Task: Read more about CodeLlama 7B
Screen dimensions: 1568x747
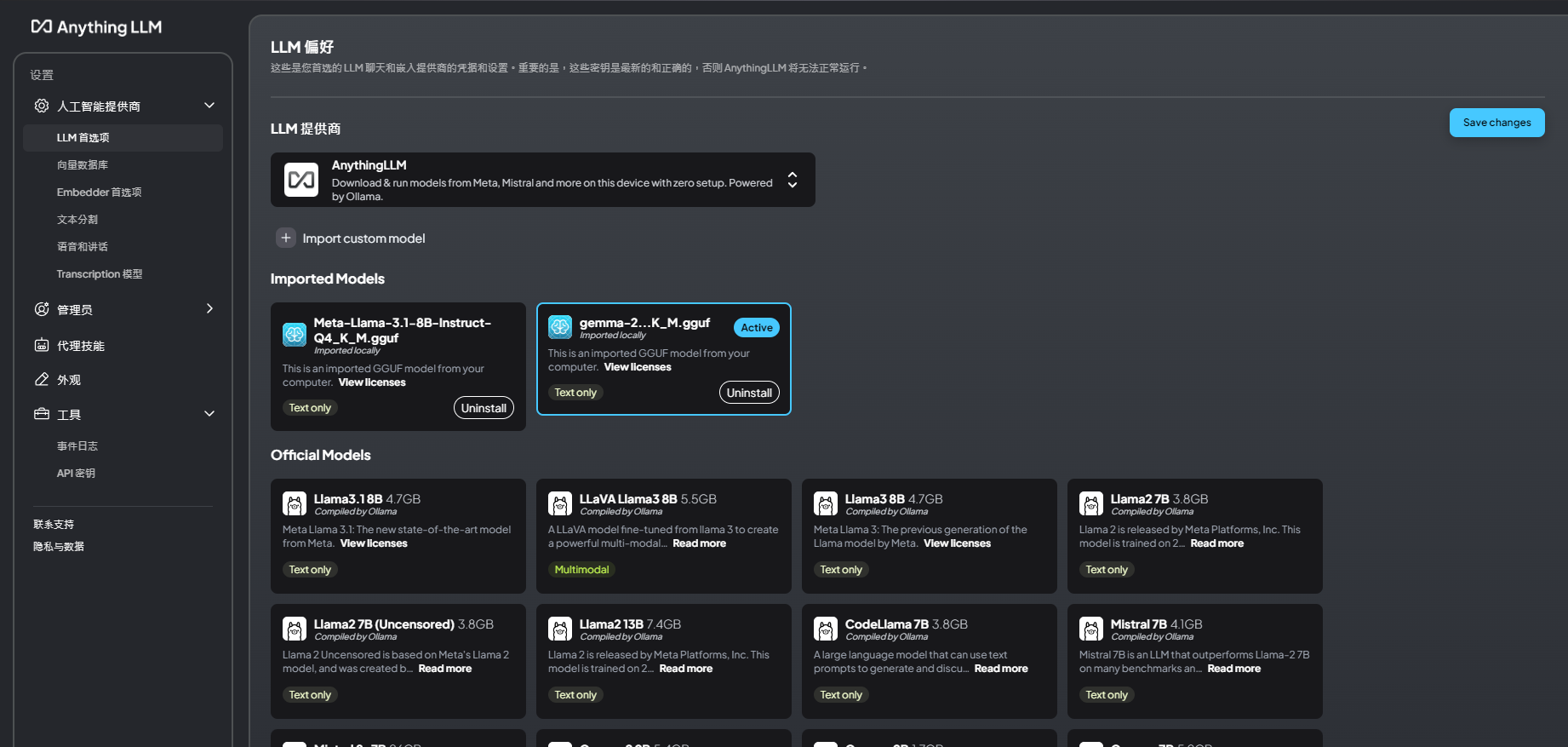Action: point(1001,669)
